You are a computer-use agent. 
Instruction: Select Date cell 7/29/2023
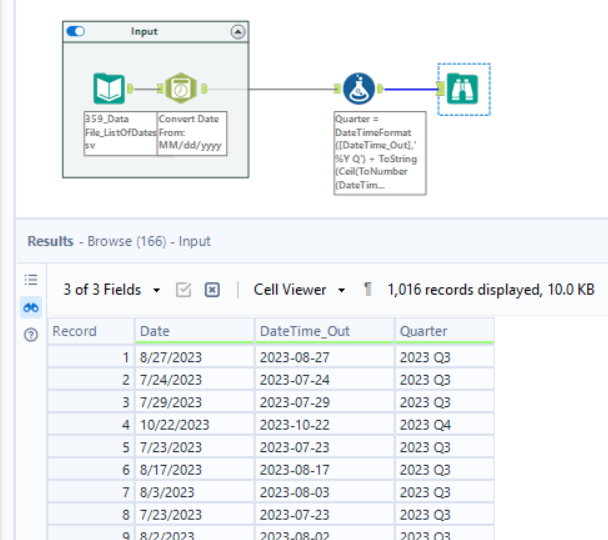point(195,402)
